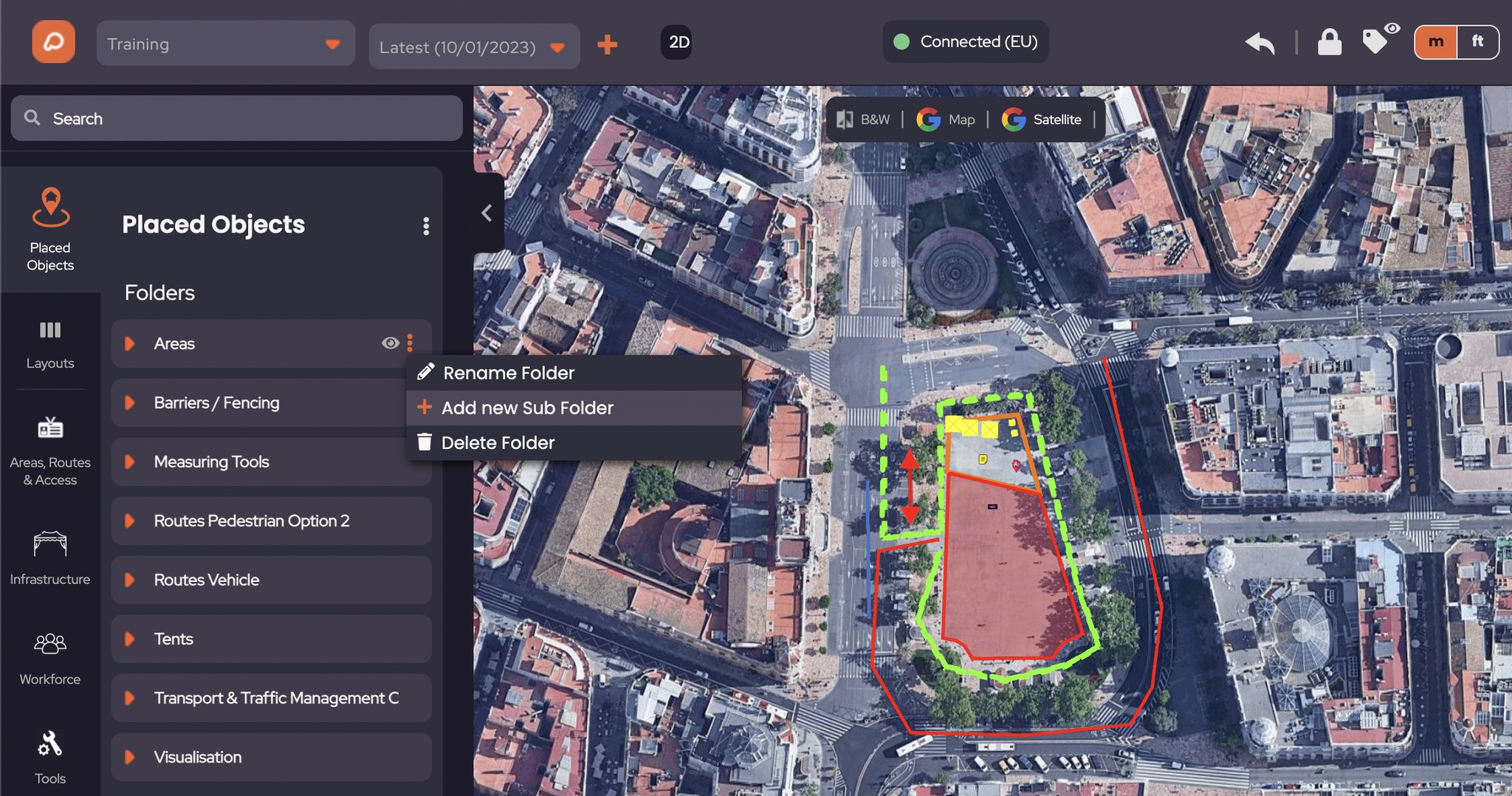This screenshot has width=1512, height=796.
Task: Expand the Areas folder arrow
Action: pyautogui.click(x=130, y=343)
